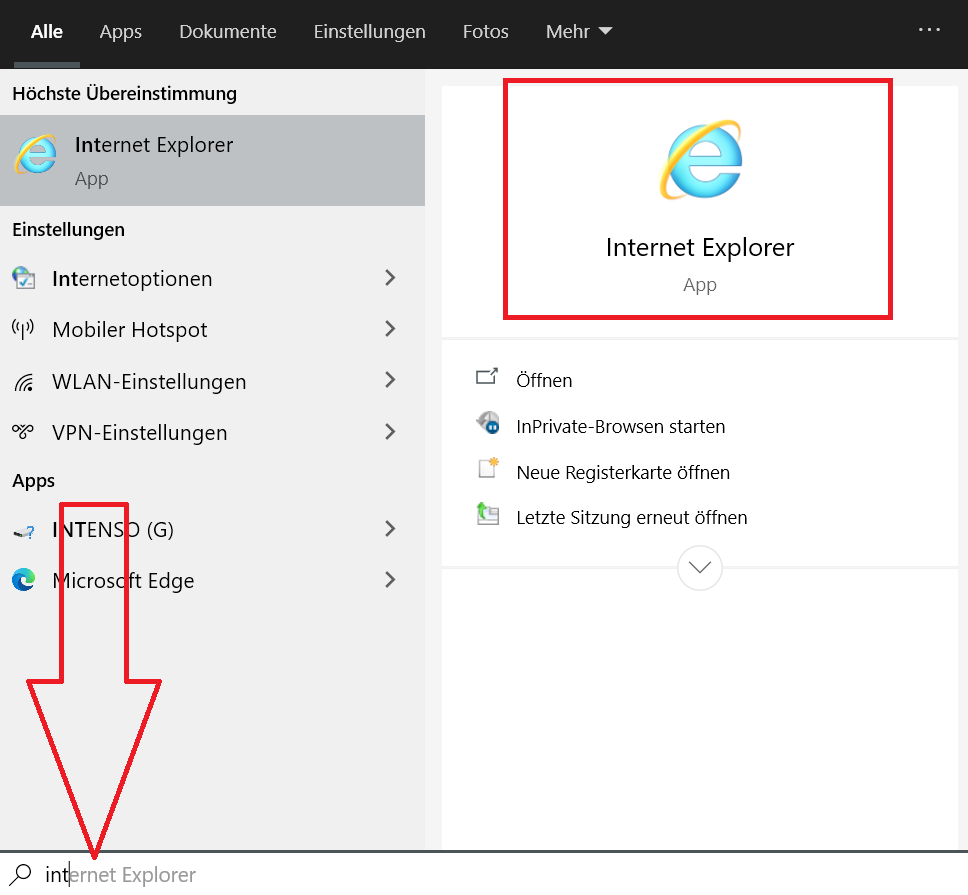Click the reopen last session icon
This screenshot has width=968, height=895.
(488, 514)
